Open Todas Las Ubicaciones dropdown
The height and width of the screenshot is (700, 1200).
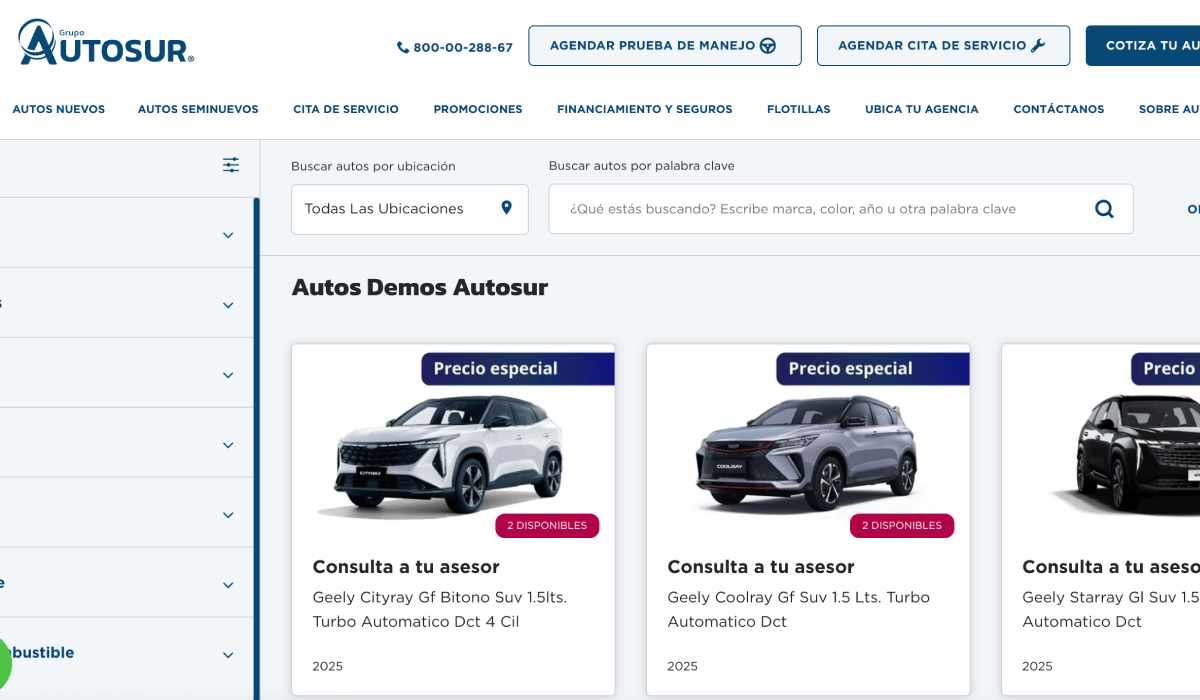(410, 209)
